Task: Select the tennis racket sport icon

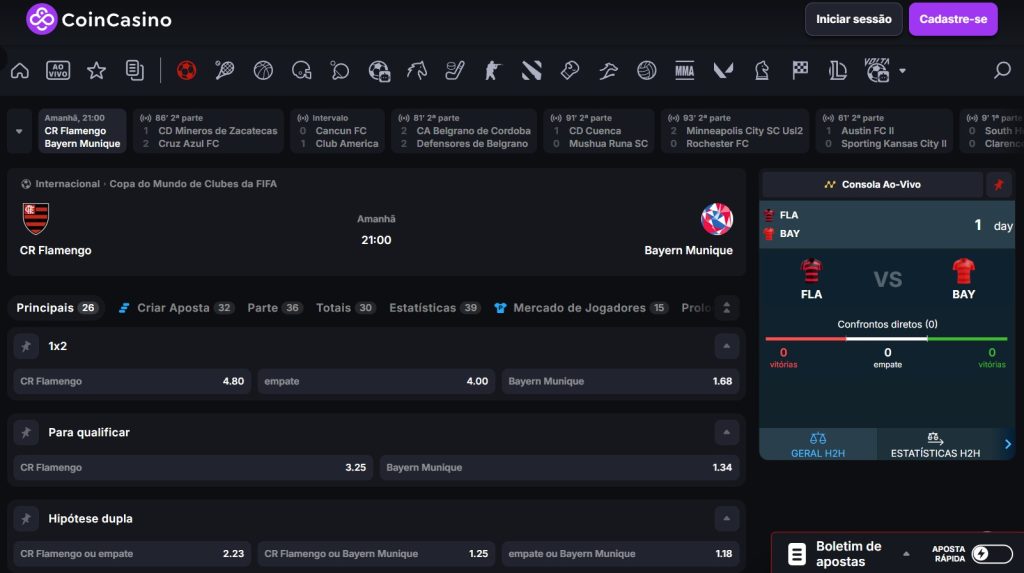Action: [225, 70]
